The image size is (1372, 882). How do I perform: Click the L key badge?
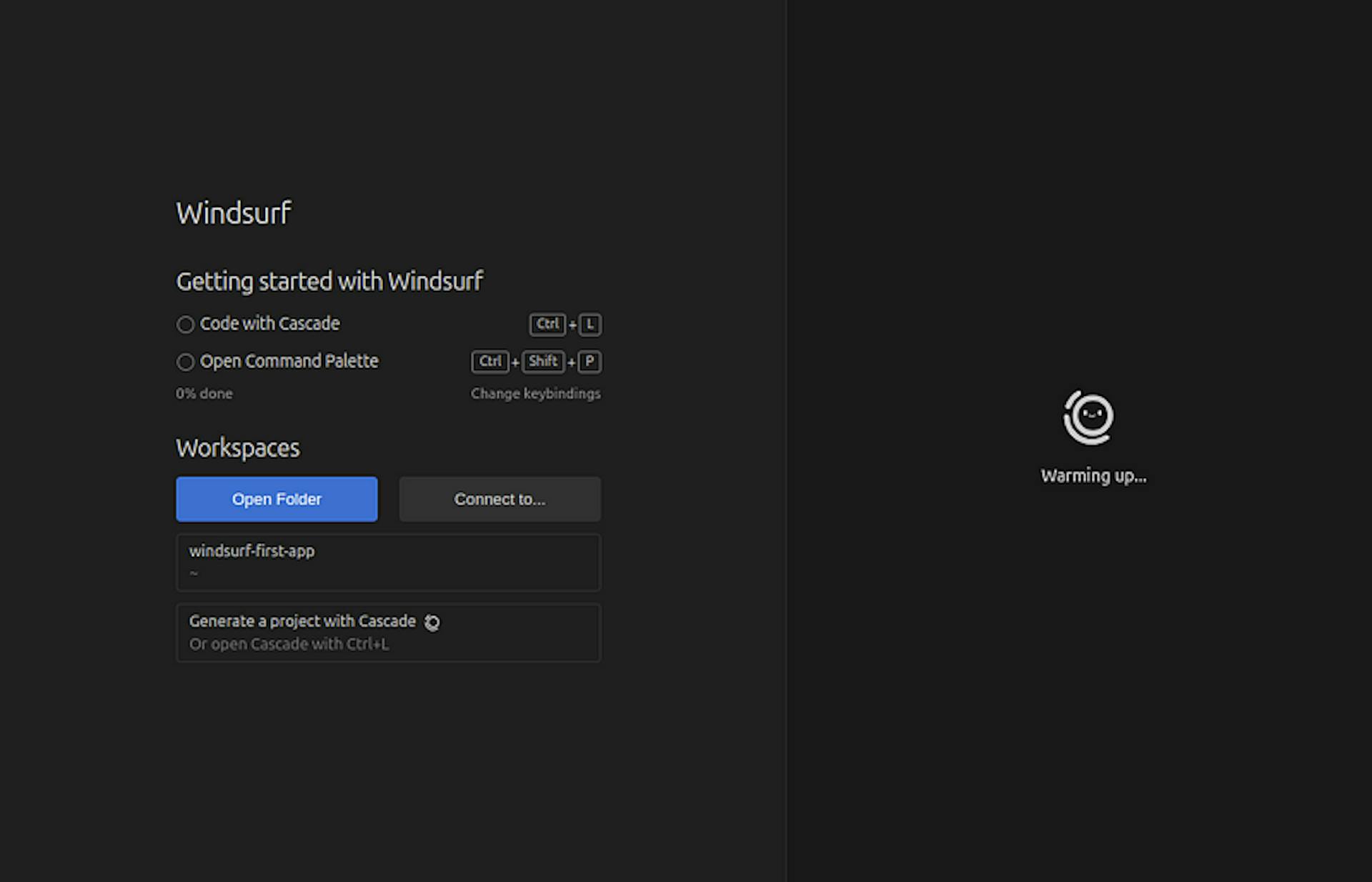pyautogui.click(x=590, y=324)
